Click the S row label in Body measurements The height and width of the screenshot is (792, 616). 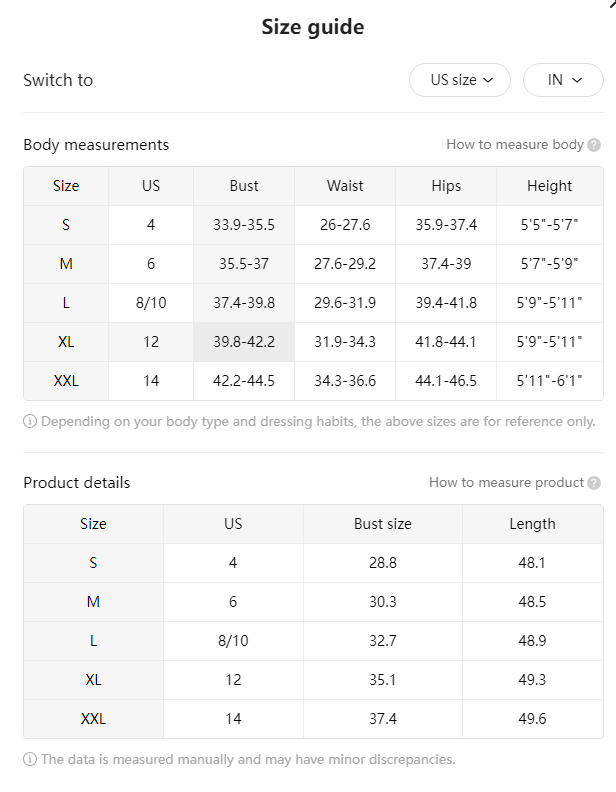[x=66, y=225]
